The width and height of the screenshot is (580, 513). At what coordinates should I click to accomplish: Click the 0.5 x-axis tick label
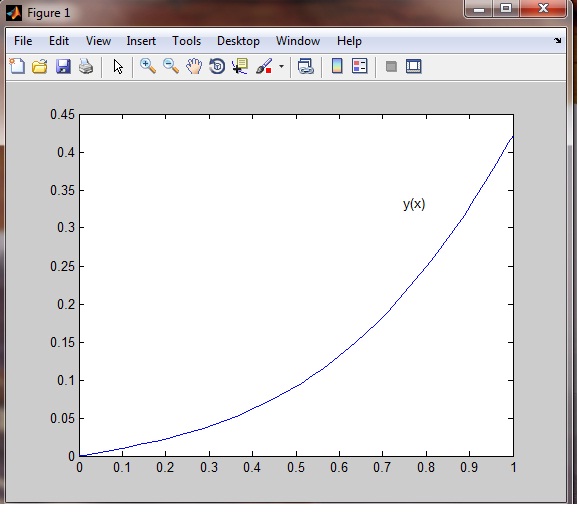(x=296, y=468)
